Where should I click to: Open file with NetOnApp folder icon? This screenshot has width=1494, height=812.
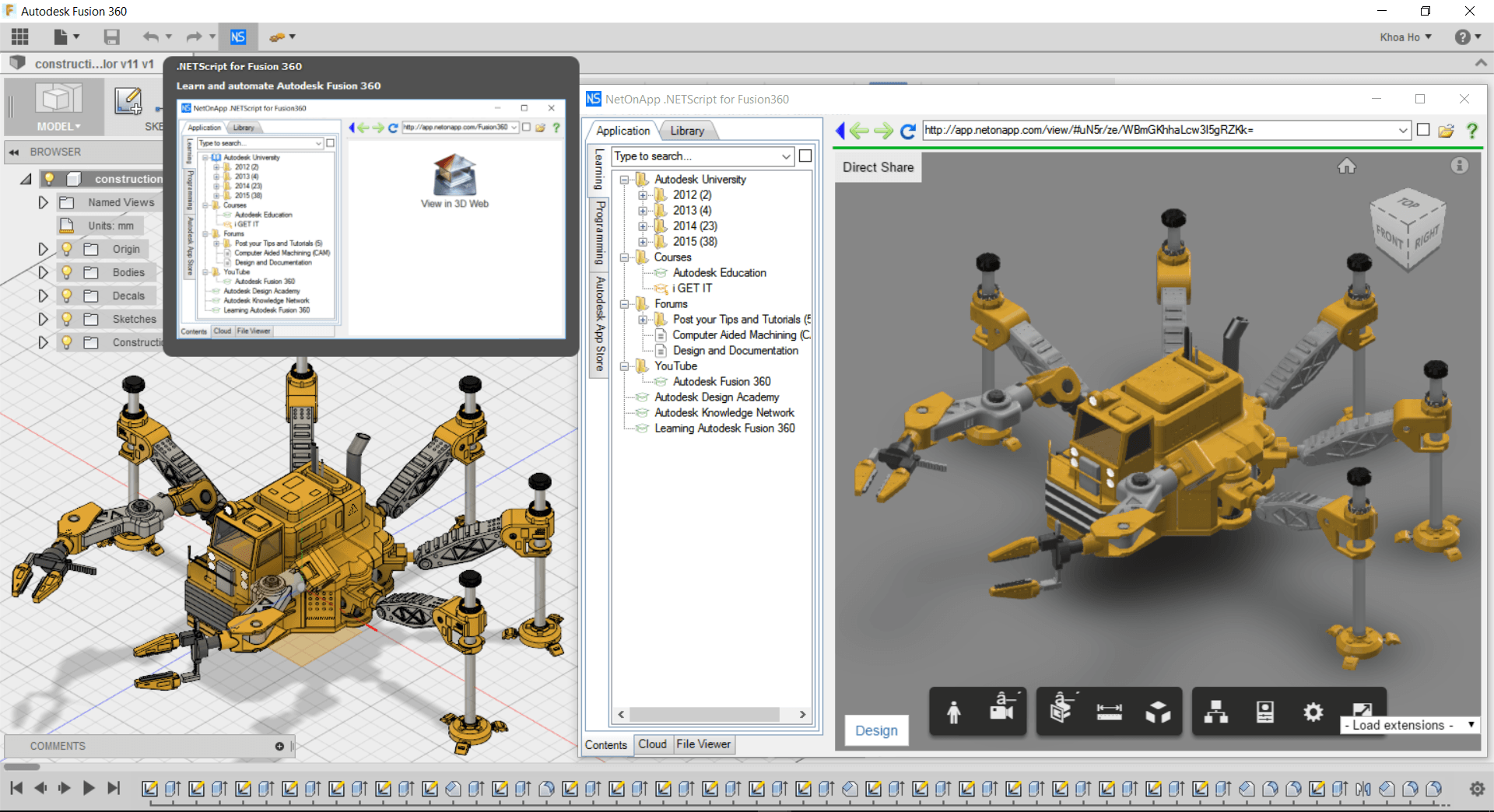tap(1447, 131)
